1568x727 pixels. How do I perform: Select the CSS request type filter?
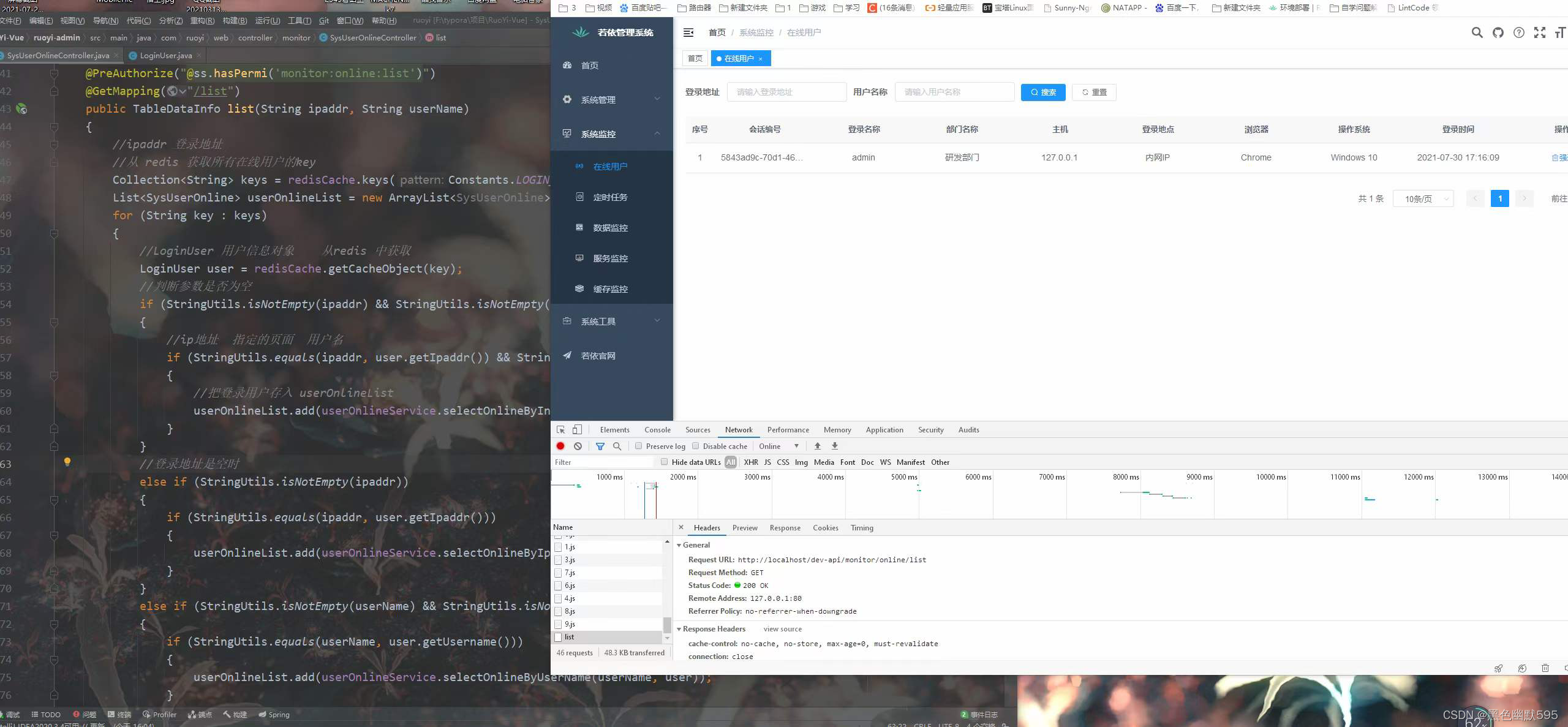(x=783, y=462)
